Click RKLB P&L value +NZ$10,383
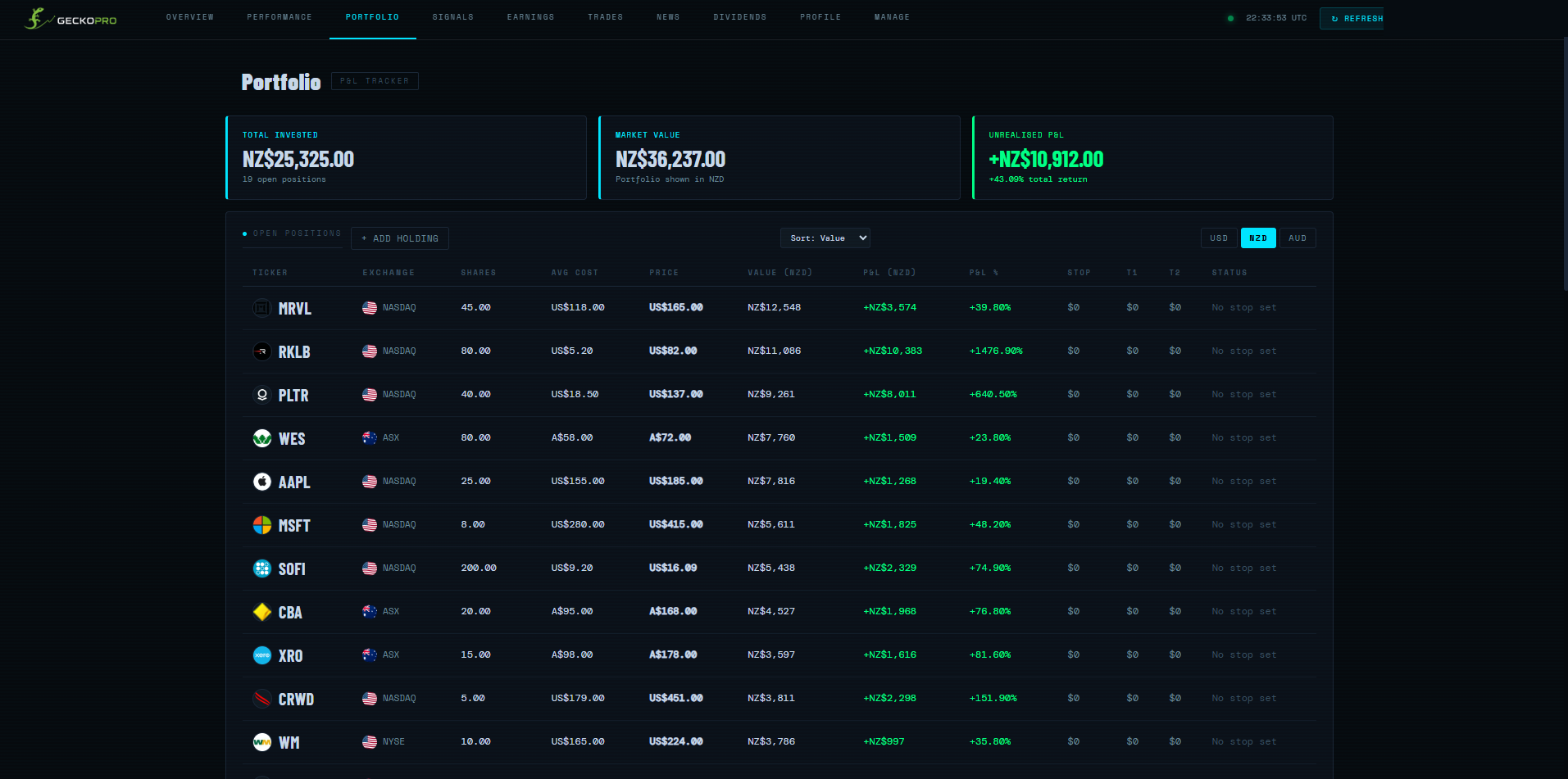This screenshot has height=779, width=1568. coord(893,351)
